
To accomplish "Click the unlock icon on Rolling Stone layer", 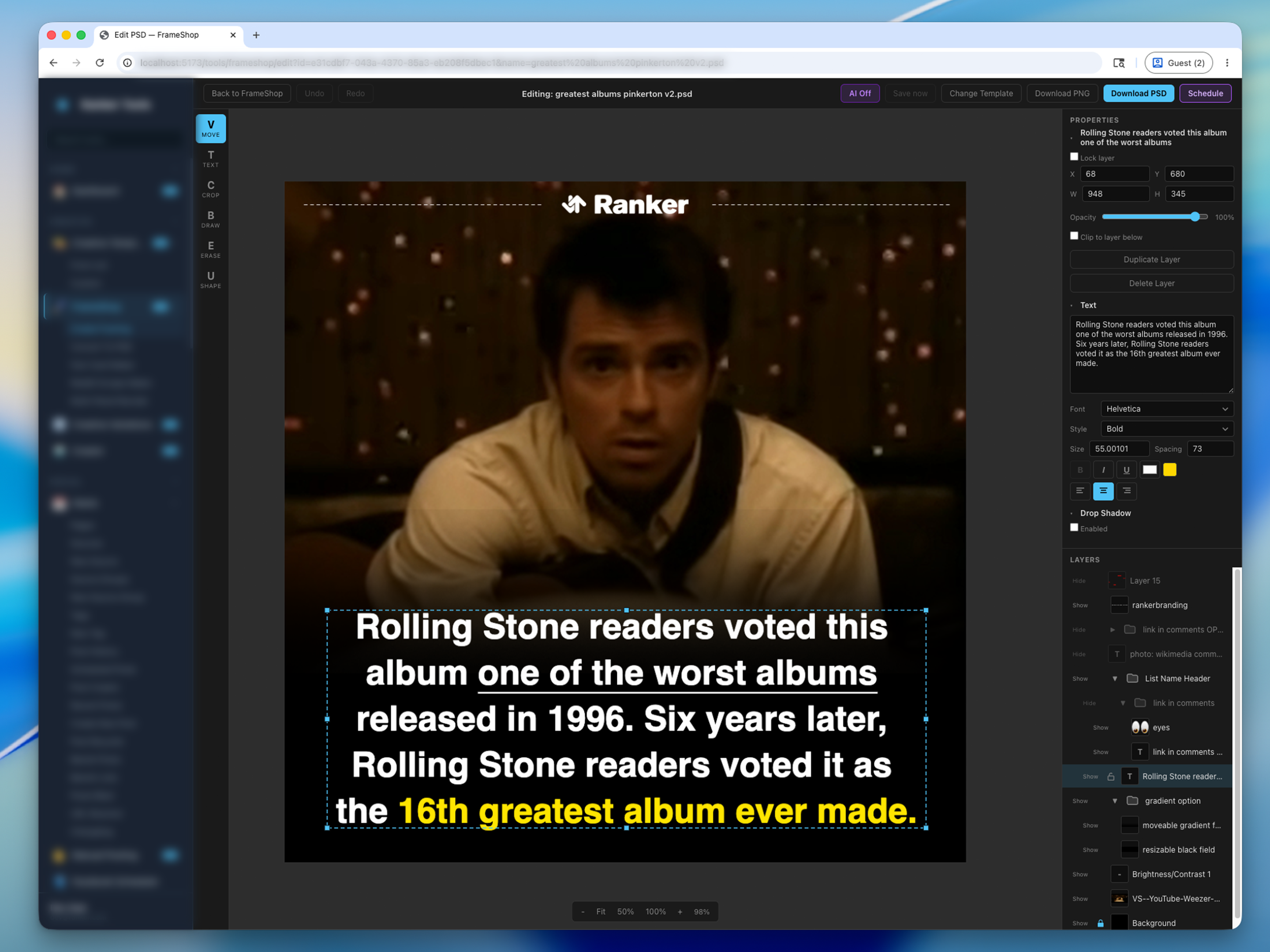I will tap(1111, 777).
